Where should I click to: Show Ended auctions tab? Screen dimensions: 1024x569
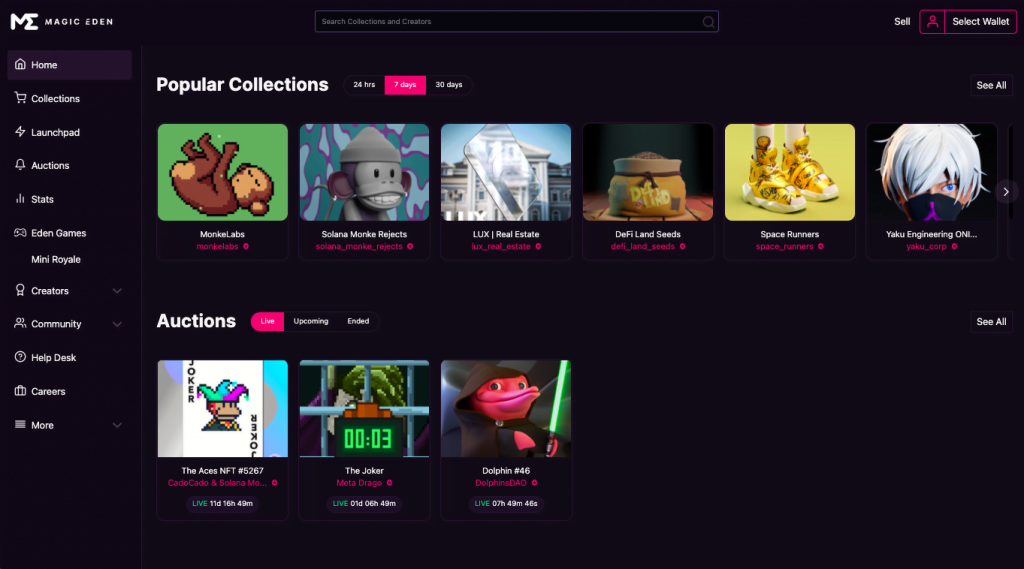358,321
